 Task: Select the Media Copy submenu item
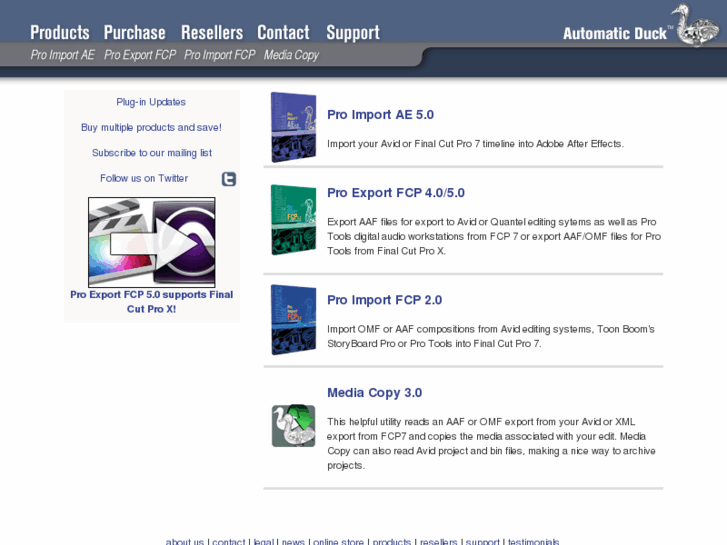[291, 55]
